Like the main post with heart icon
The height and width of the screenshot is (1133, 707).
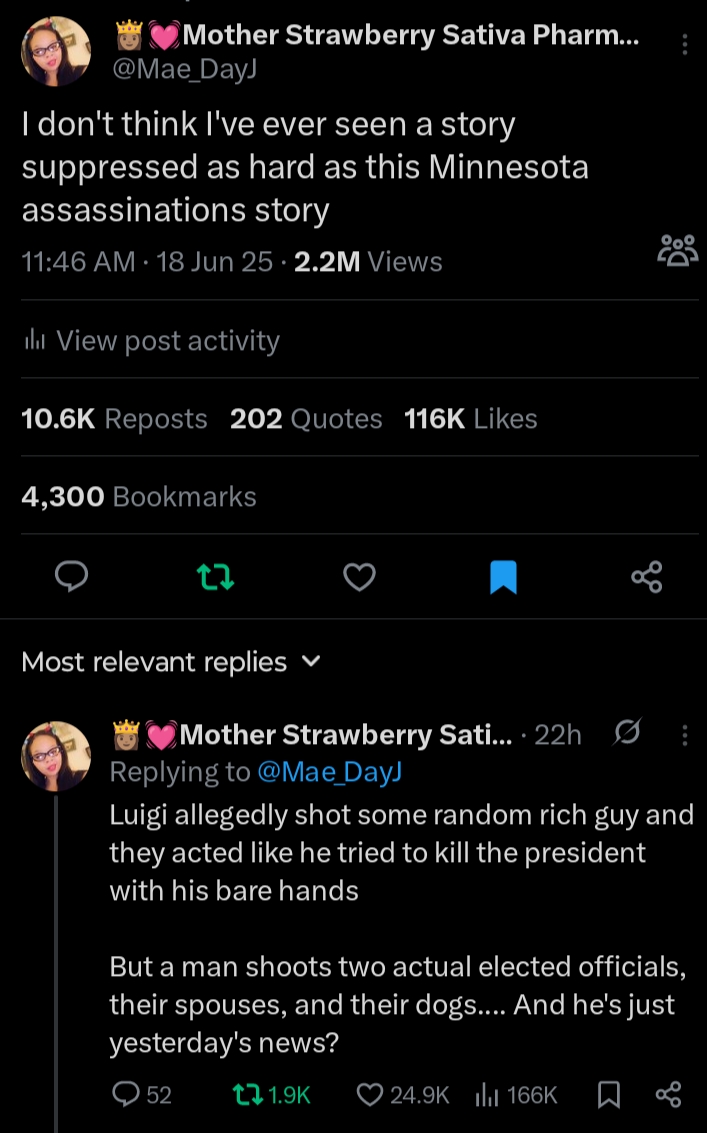tap(360, 576)
